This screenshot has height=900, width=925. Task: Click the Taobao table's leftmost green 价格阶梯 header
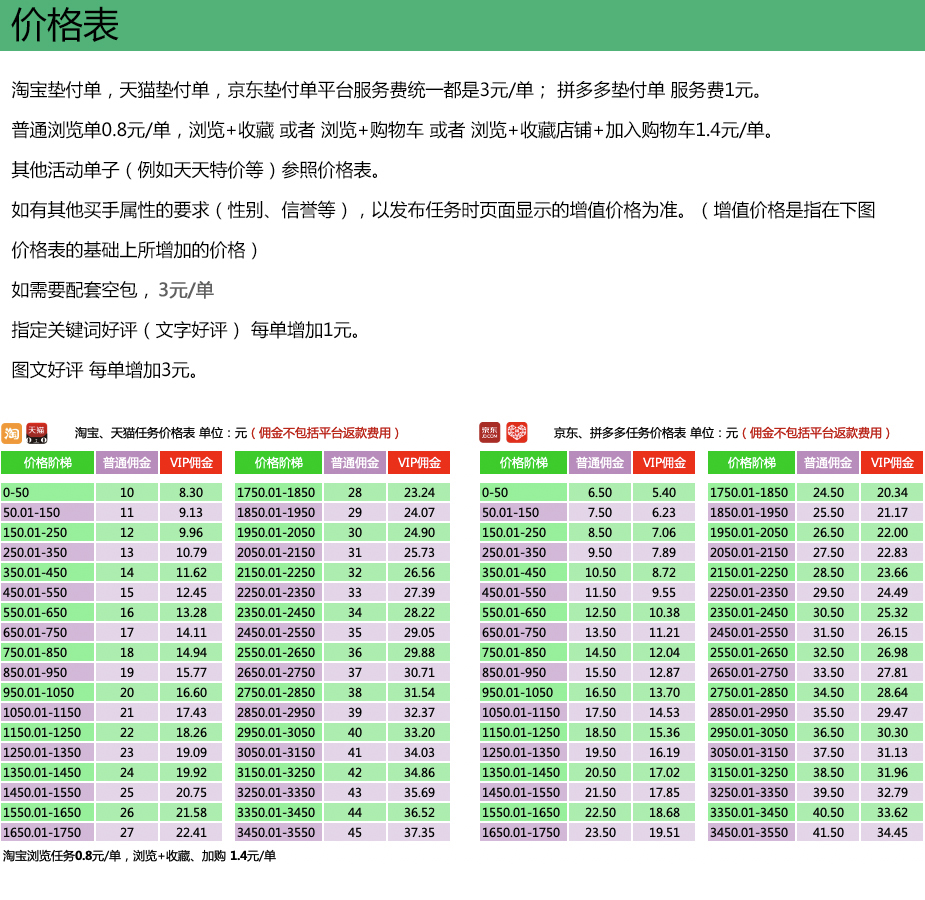tap(48, 463)
